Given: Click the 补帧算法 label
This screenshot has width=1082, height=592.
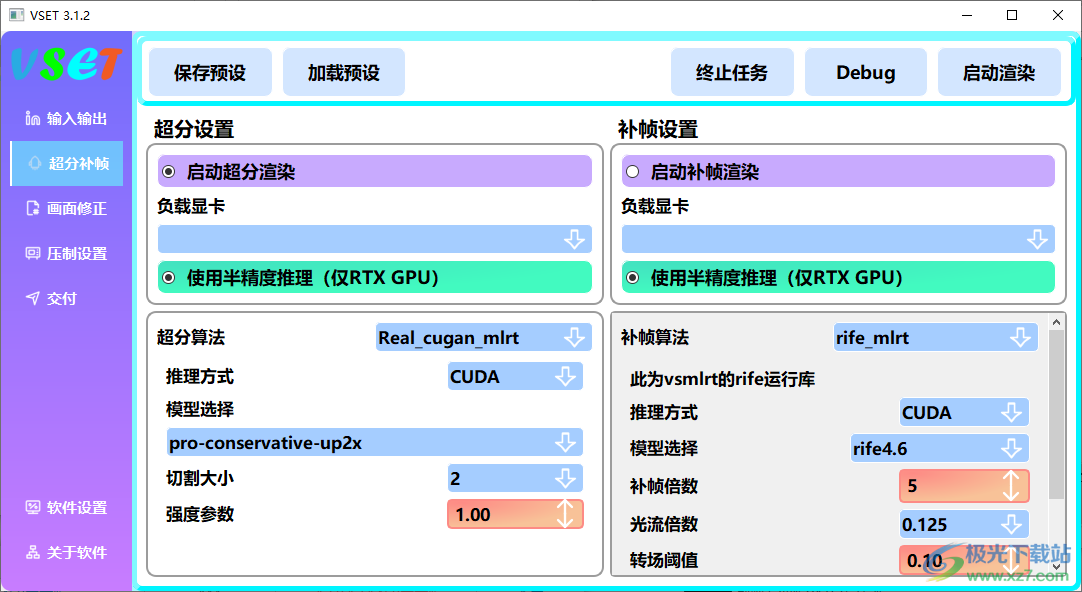Looking at the screenshot, I should click(x=655, y=337).
